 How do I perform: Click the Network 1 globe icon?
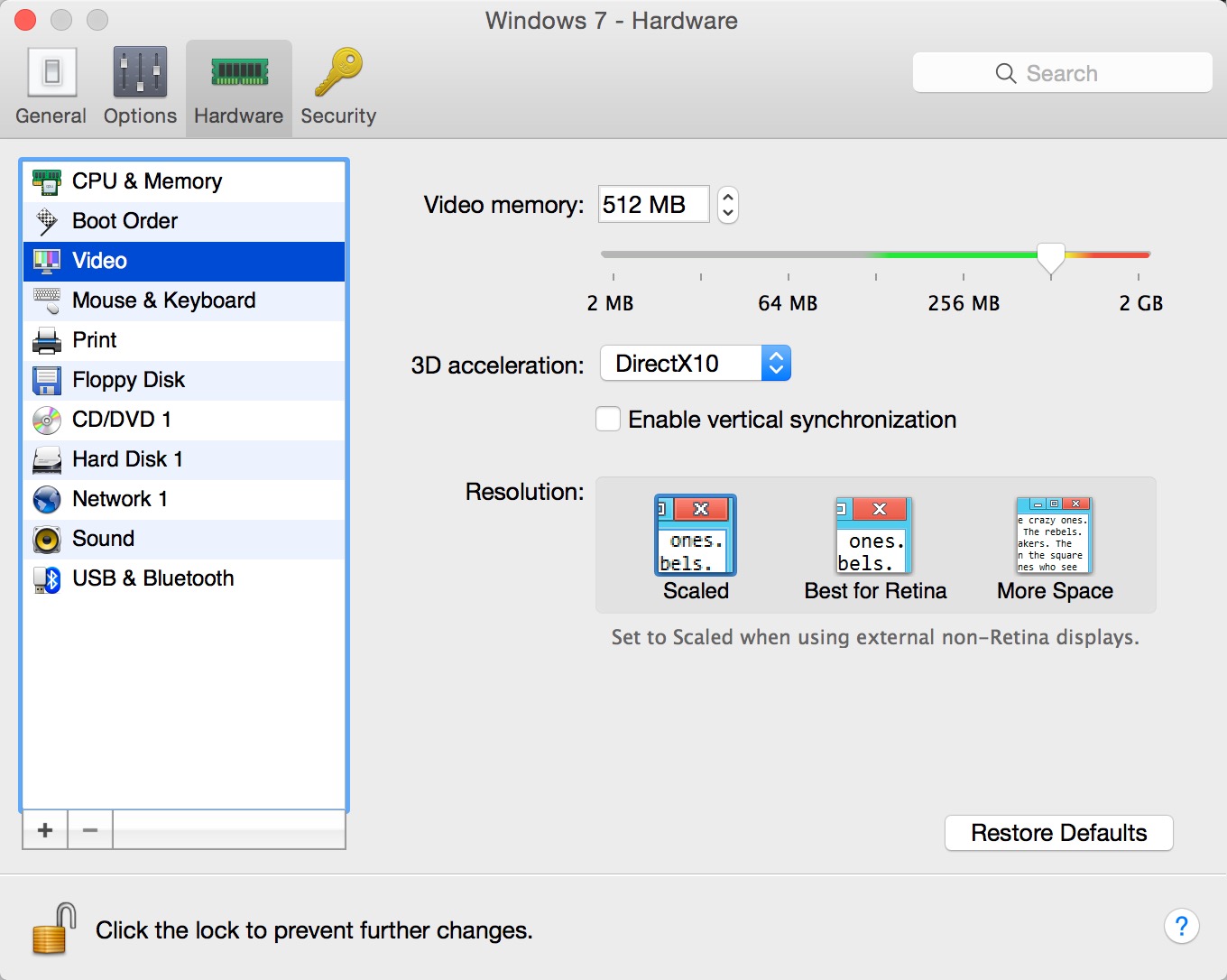click(x=47, y=499)
